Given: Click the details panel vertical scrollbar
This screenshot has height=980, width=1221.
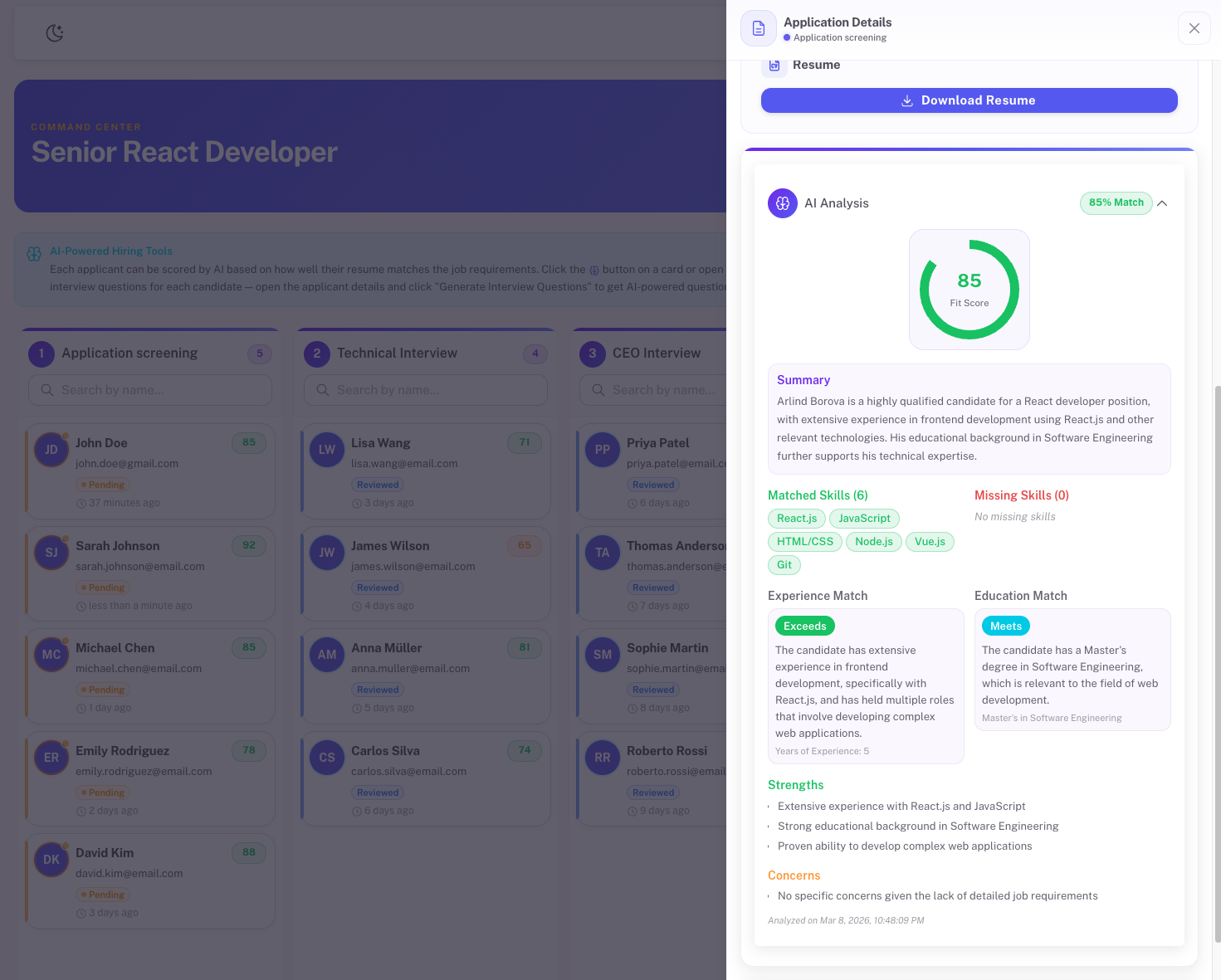Looking at the screenshot, I should pyautogui.click(x=1217, y=664).
